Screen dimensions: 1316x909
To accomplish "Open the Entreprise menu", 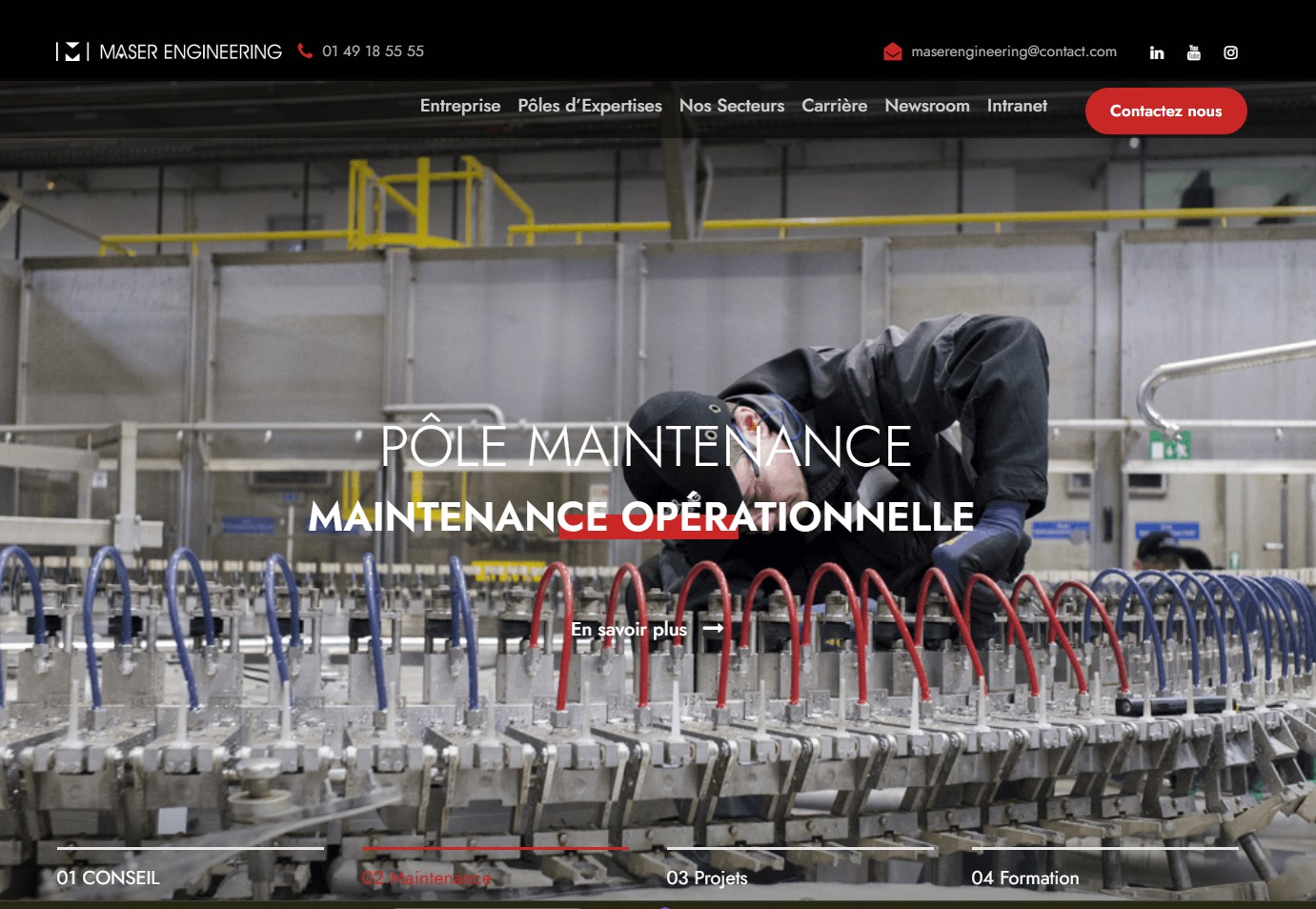I will point(460,106).
